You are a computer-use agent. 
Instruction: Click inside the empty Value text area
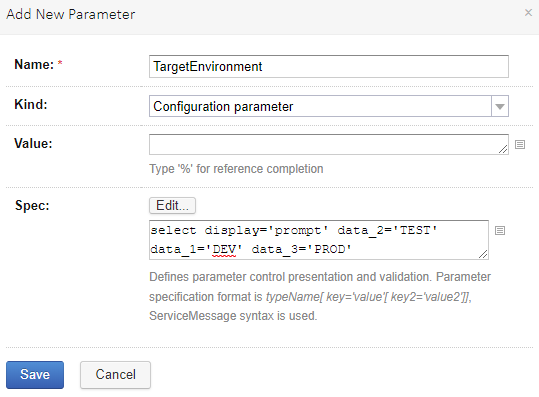click(x=329, y=144)
